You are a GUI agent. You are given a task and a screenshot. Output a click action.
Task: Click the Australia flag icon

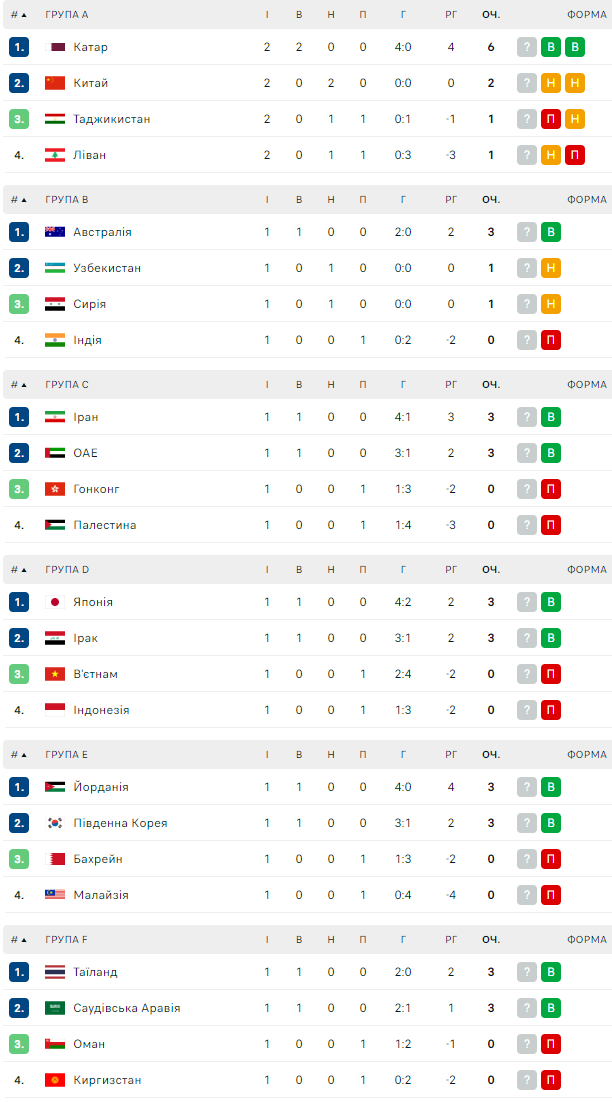pyautogui.click(x=55, y=232)
